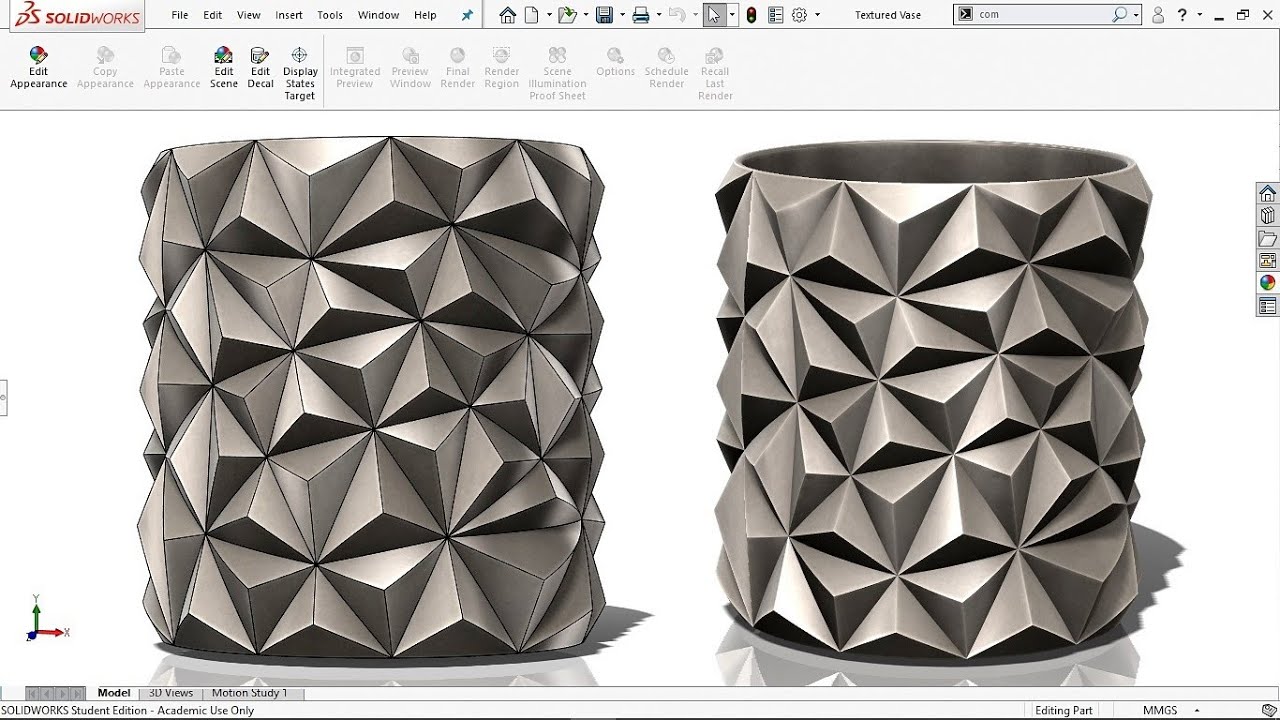The height and width of the screenshot is (720, 1280).
Task: Open the Edit Appearance tool
Action: coord(39,68)
